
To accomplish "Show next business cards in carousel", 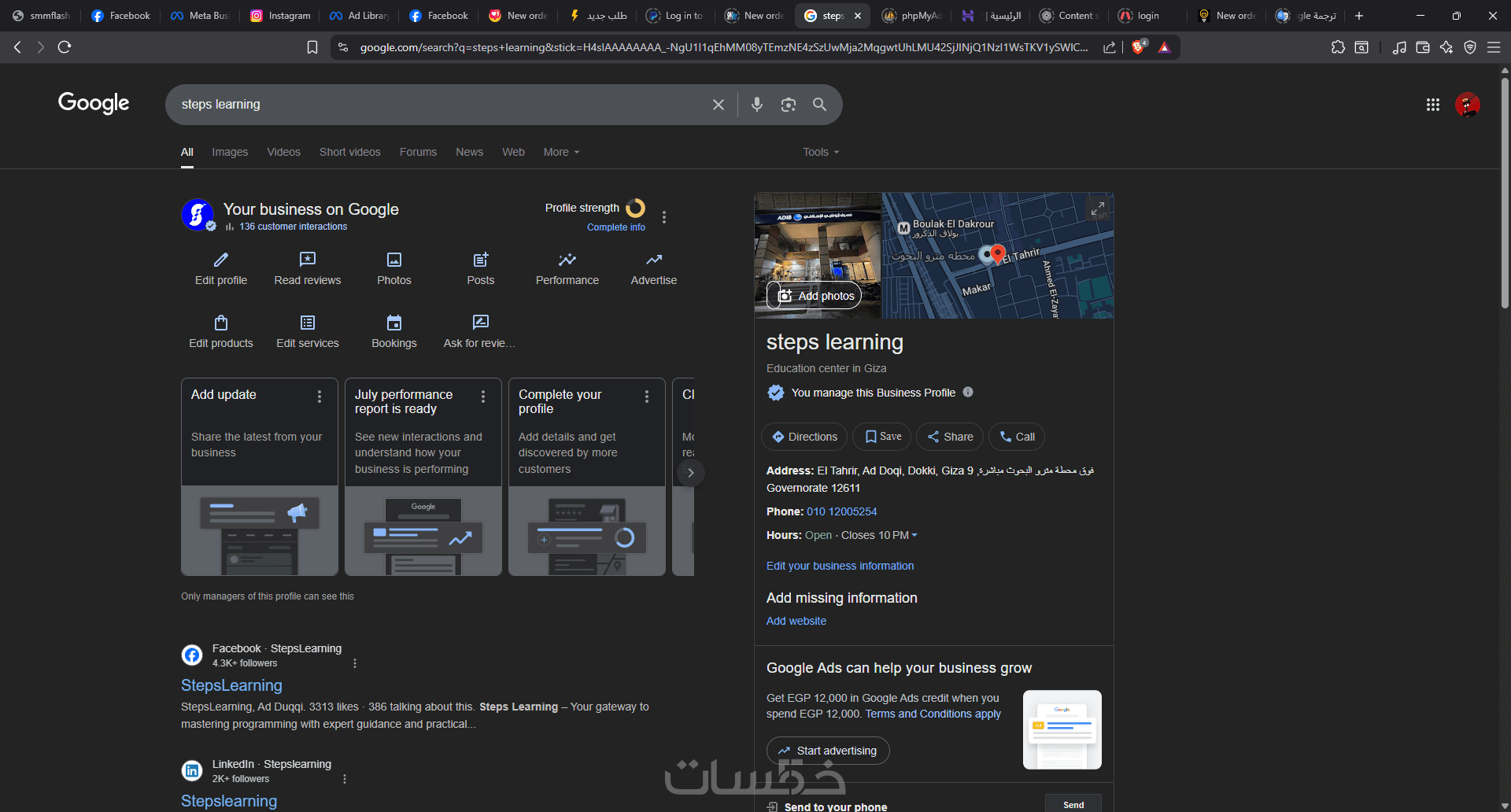I will [x=690, y=473].
